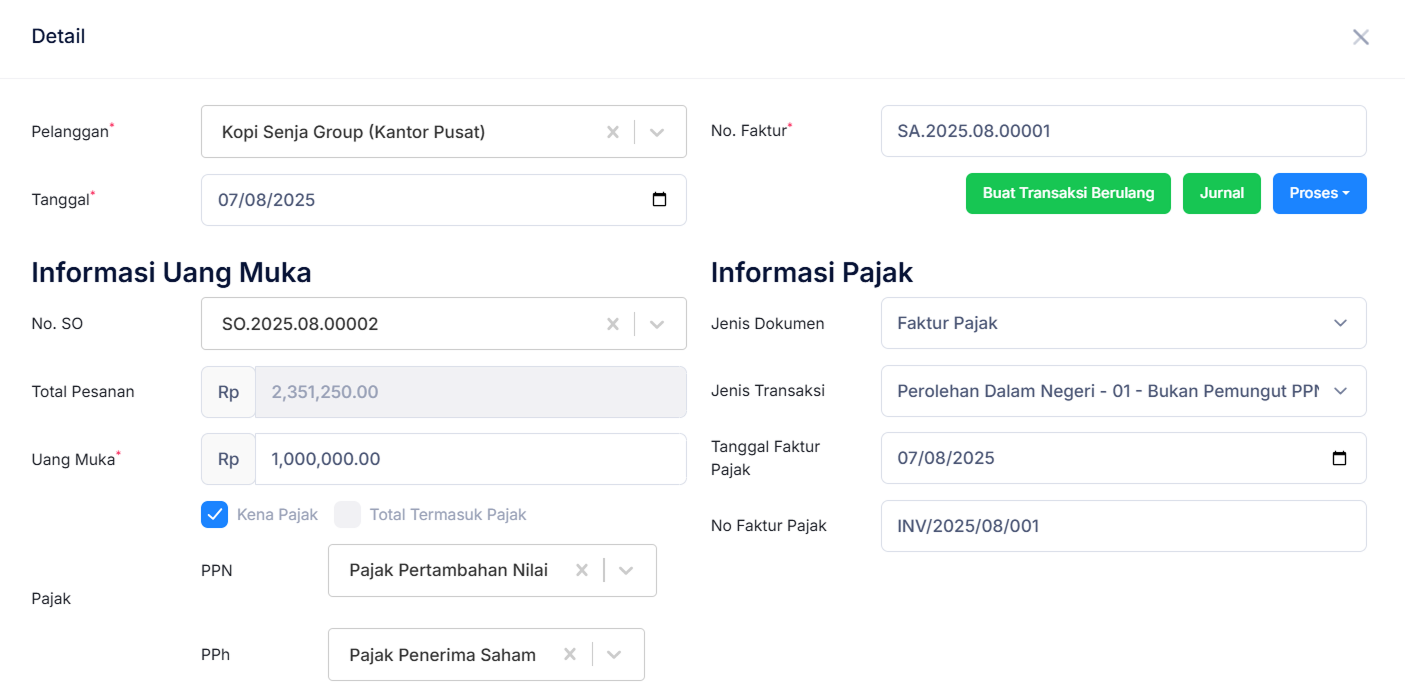Clear the Pajak Penerima Saham PPh selection
The image size is (1405, 695).
tap(569, 654)
